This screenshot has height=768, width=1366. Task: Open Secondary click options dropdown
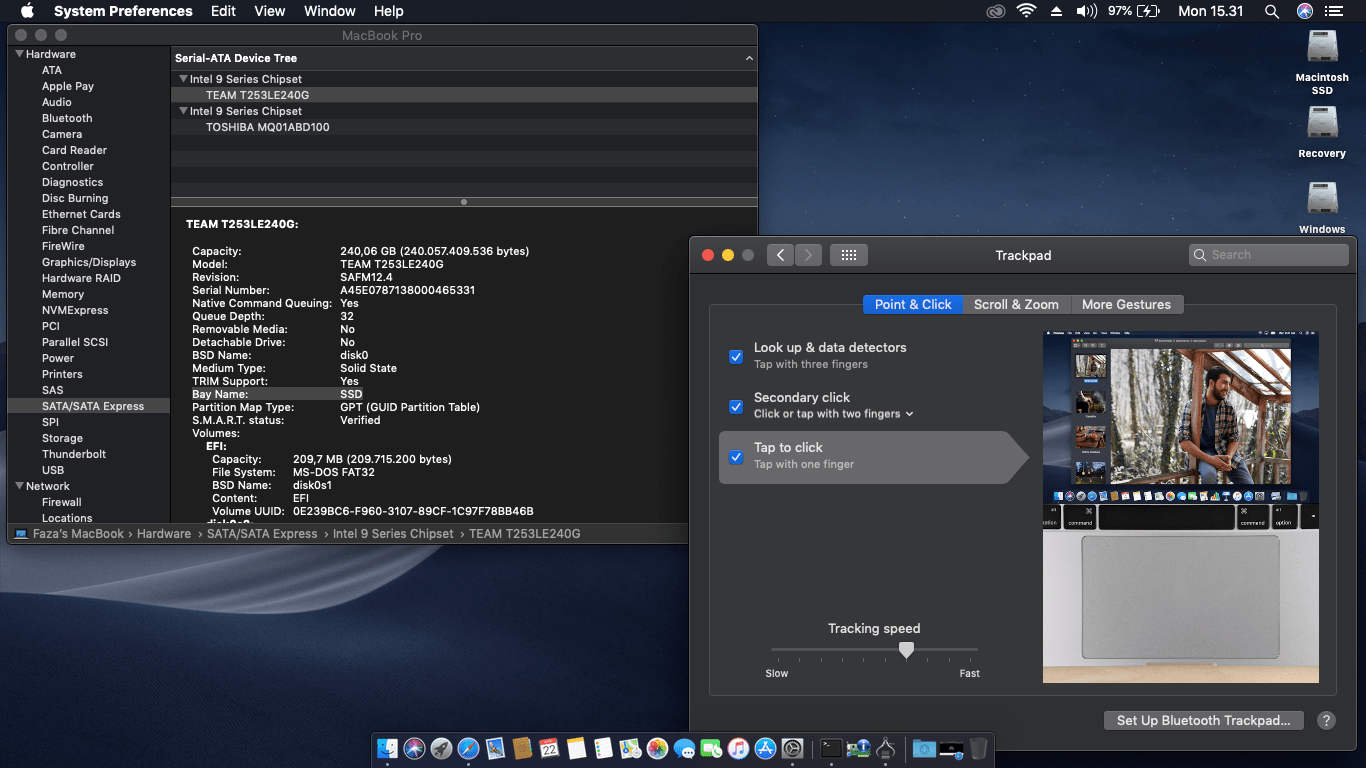[909, 414]
